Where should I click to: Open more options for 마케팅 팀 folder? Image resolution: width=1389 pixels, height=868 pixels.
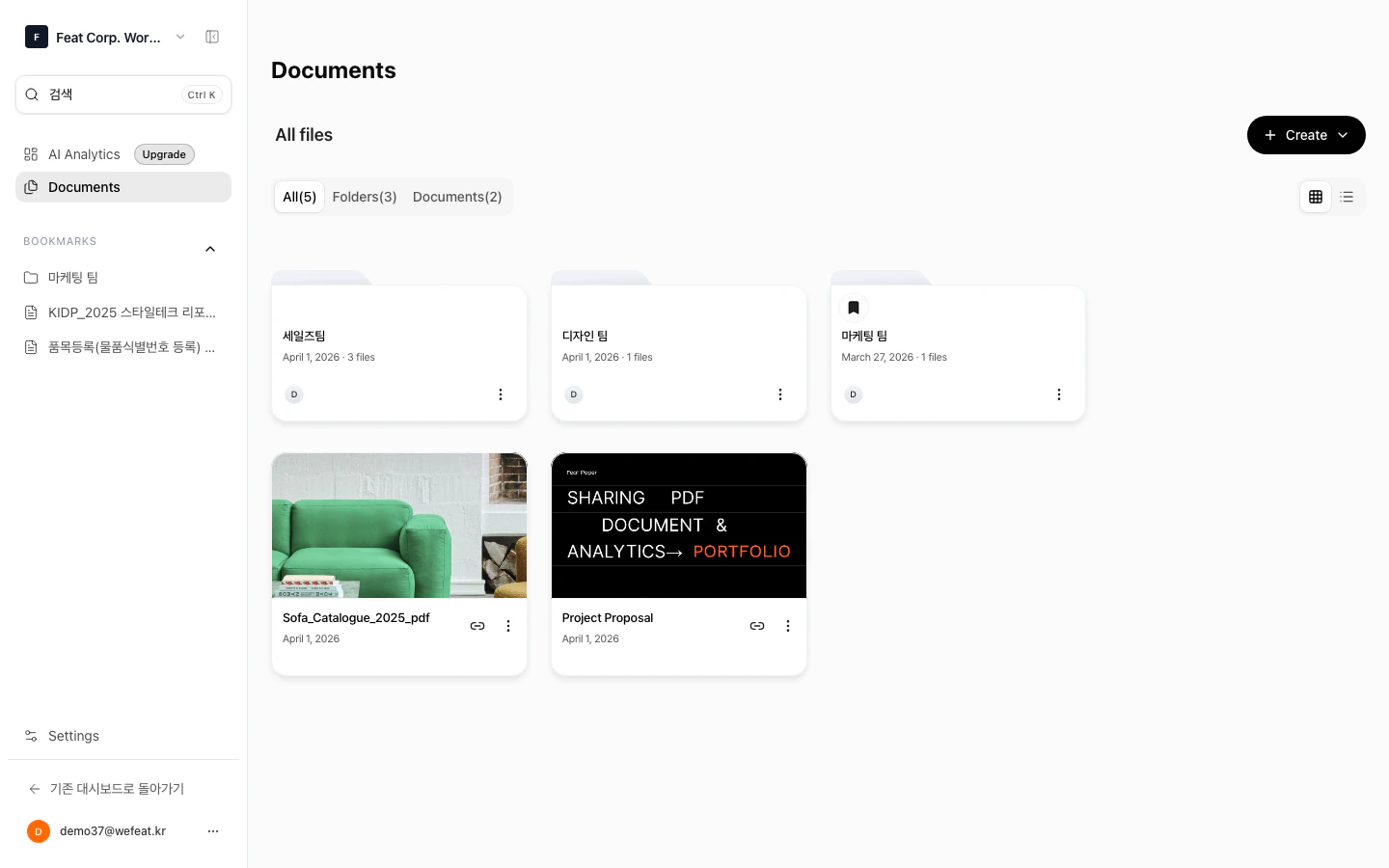click(1059, 394)
